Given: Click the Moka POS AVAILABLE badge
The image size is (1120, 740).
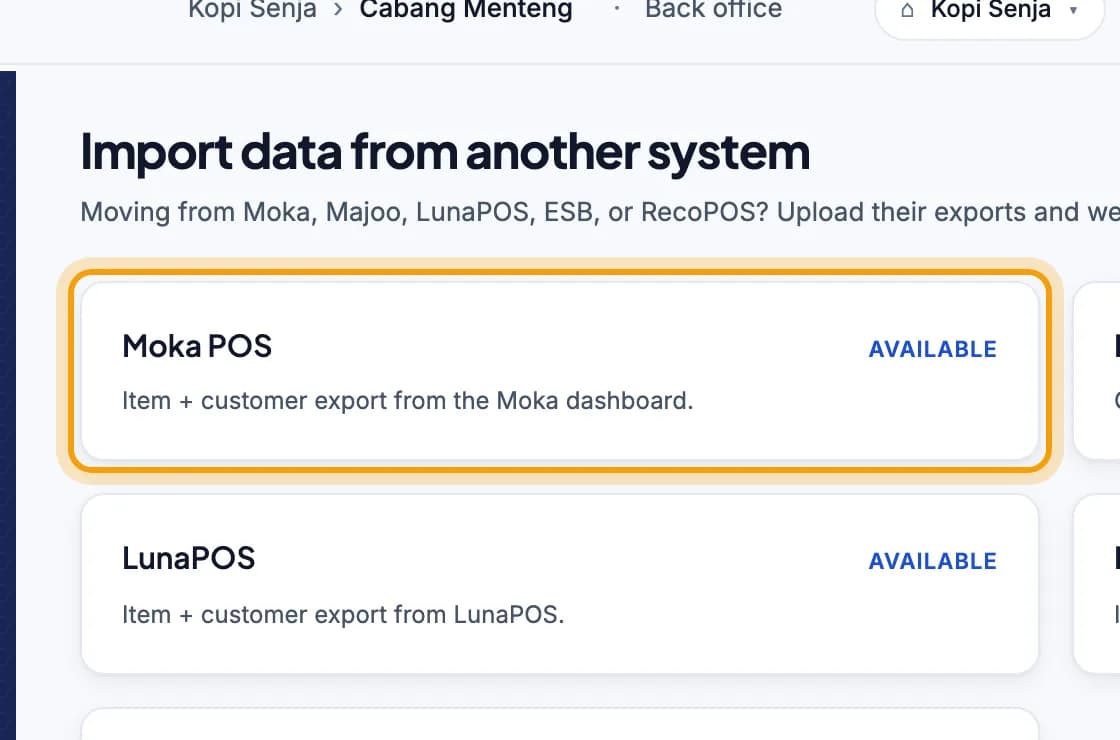Looking at the screenshot, I should click(932, 349).
